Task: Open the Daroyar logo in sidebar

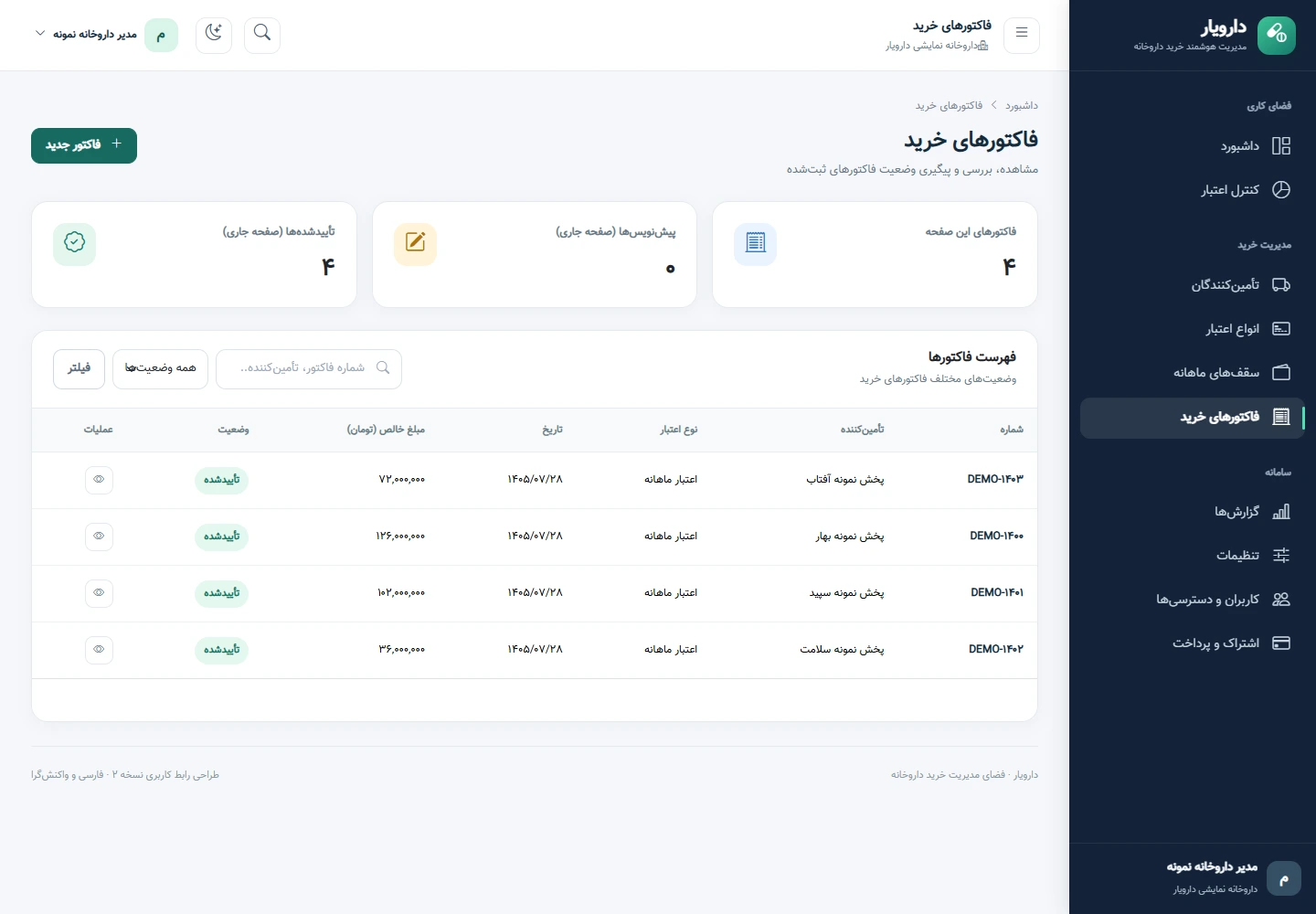Action: [1277, 35]
